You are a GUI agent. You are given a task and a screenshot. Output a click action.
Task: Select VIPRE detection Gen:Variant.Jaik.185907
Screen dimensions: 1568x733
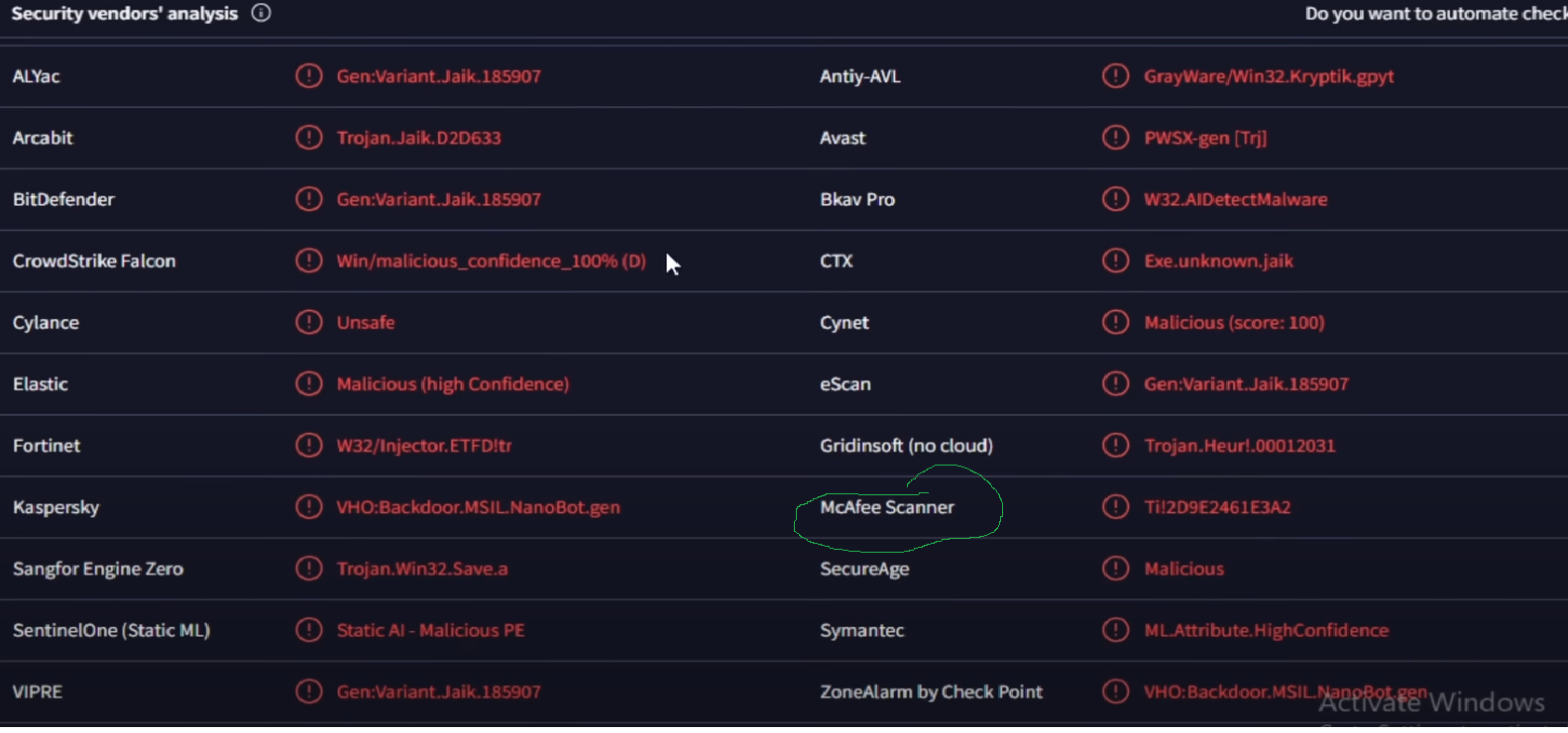(439, 691)
